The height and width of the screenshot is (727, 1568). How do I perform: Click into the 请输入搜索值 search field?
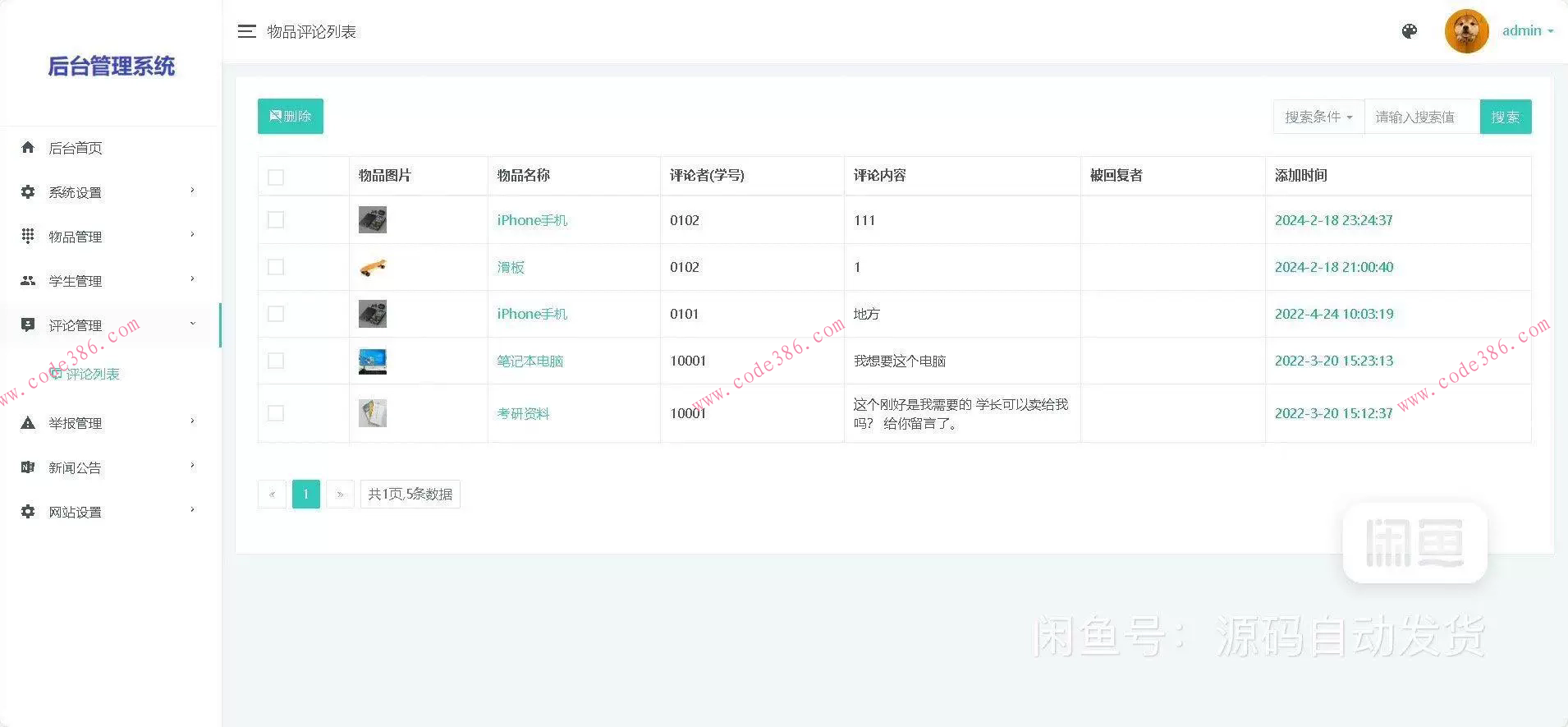1422,117
